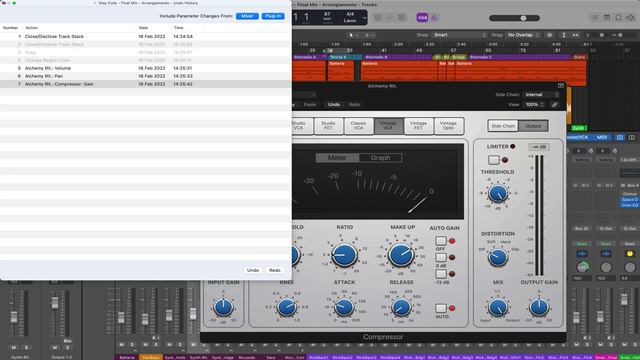Screen dimensions: 640x360
Task: Click the plug-in window expand icon
Action: click(561, 86)
